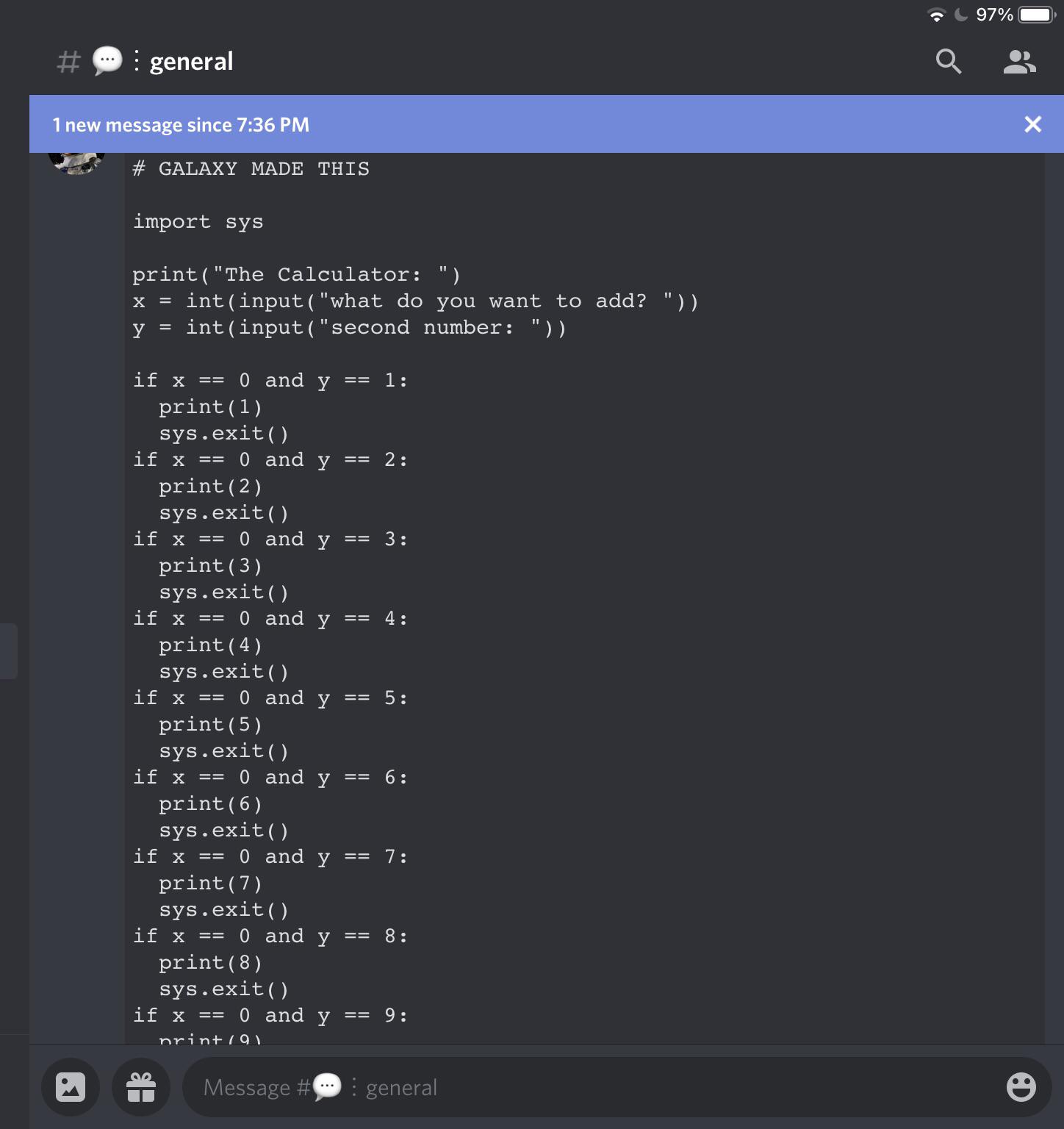Select the general channel title
Viewport: 1064px width, 1129px height.
pyautogui.click(x=191, y=60)
